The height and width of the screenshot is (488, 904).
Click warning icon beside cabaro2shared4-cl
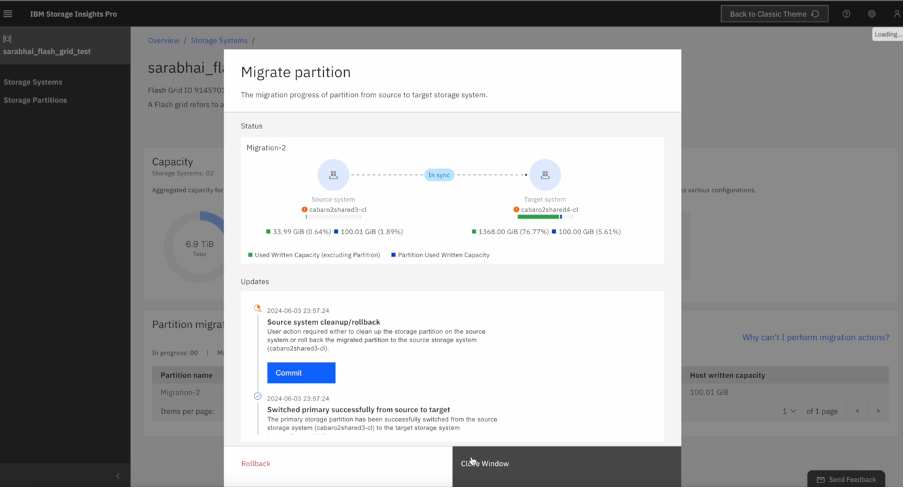(516, 209)
